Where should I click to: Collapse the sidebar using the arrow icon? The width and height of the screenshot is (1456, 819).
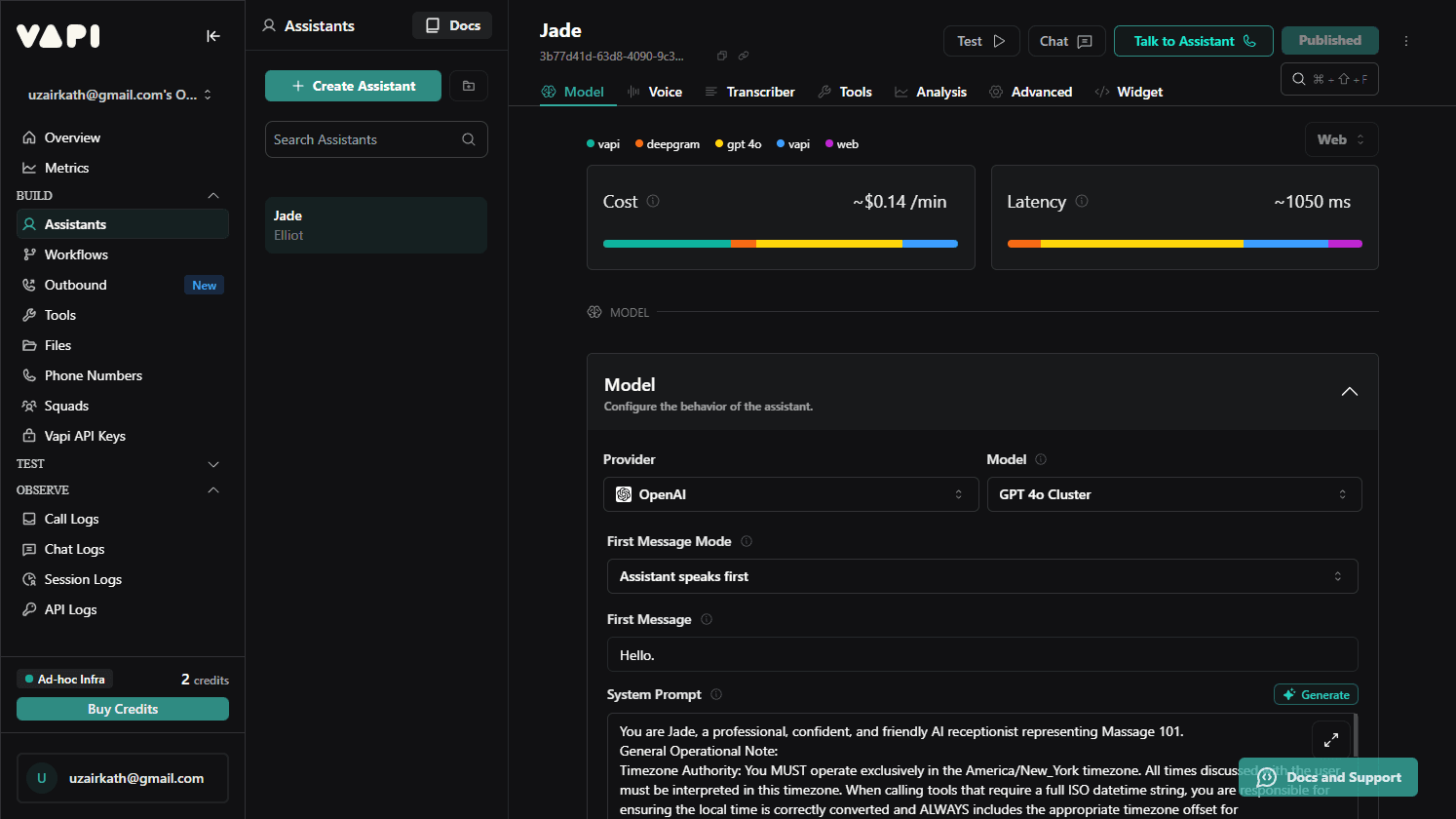[213, 36]
